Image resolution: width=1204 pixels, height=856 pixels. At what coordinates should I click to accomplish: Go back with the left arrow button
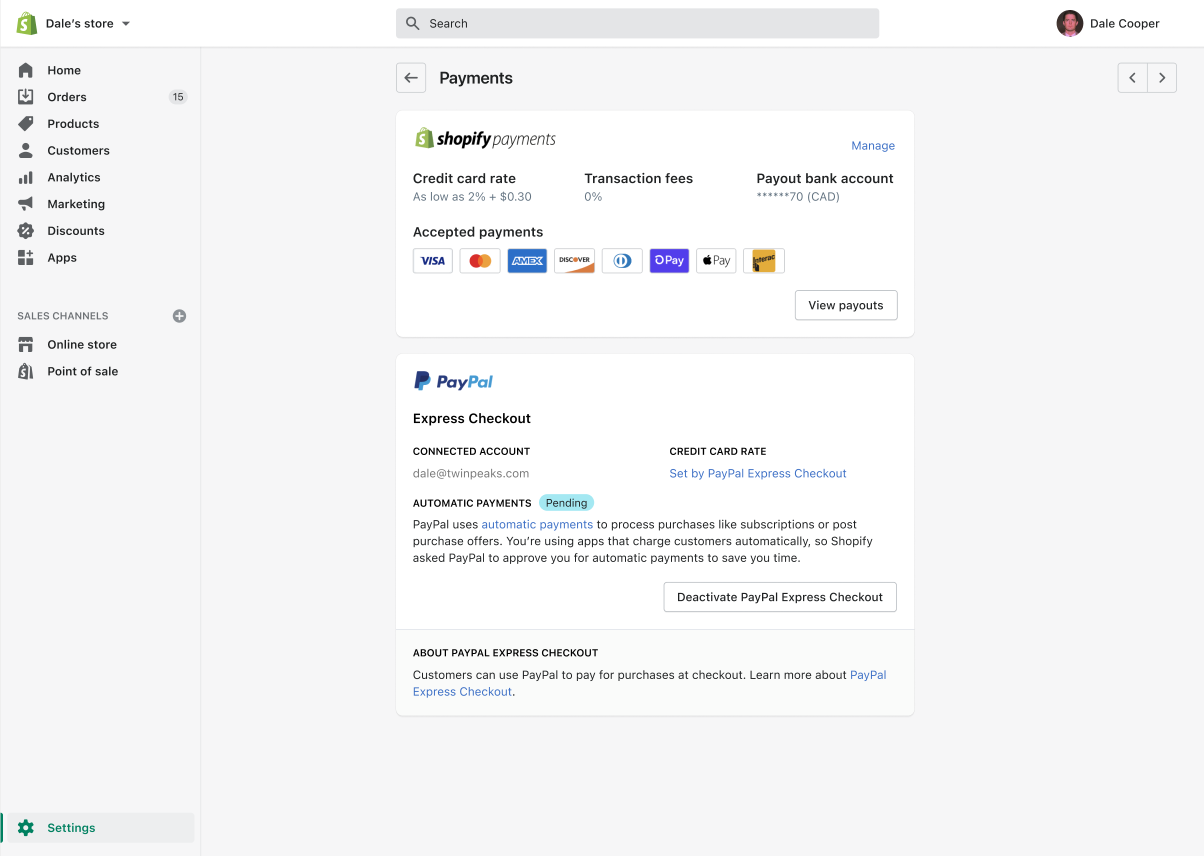click(x=411, y=78)
